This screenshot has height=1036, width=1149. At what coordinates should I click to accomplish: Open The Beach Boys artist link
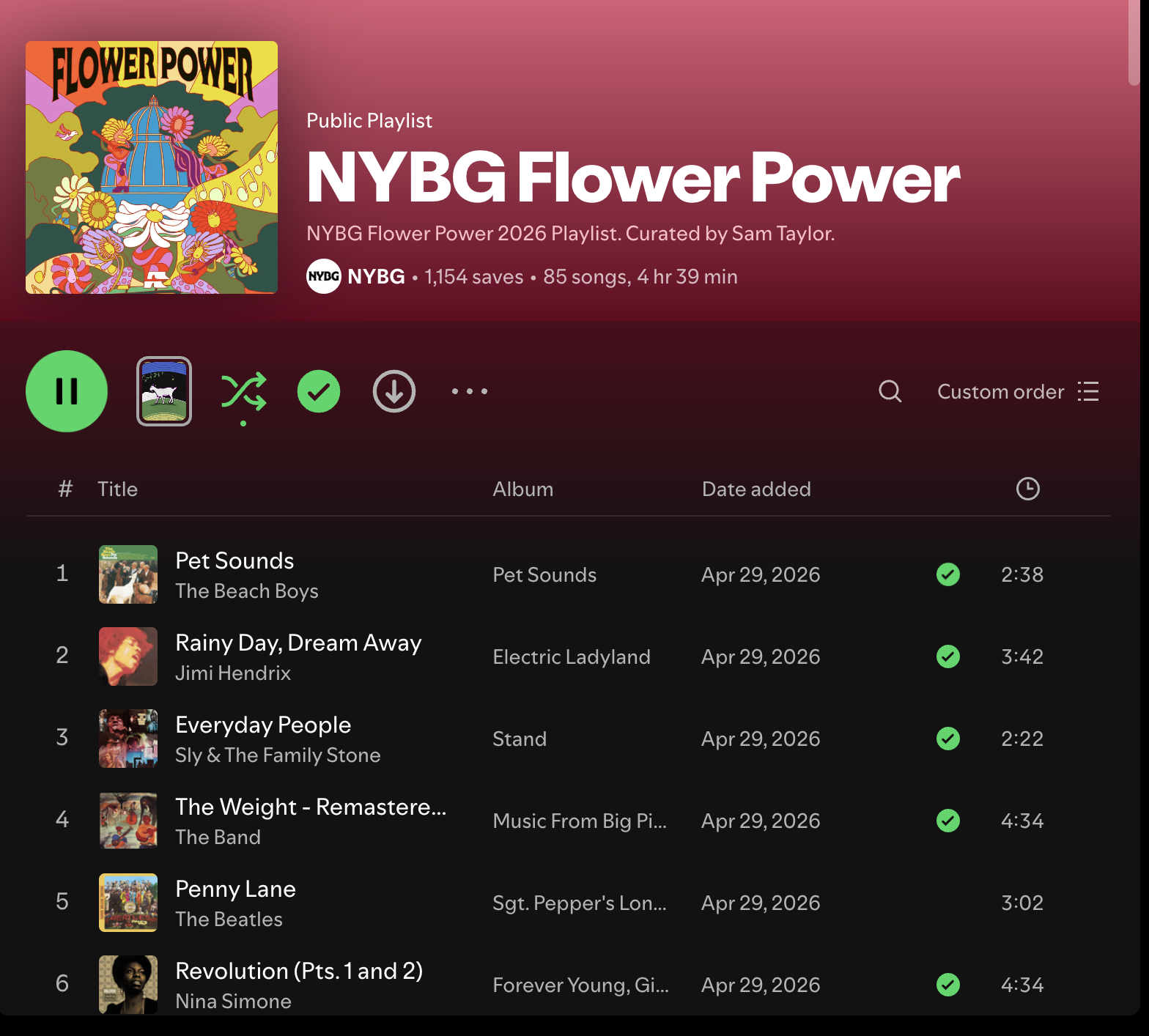tap(247, 591)
